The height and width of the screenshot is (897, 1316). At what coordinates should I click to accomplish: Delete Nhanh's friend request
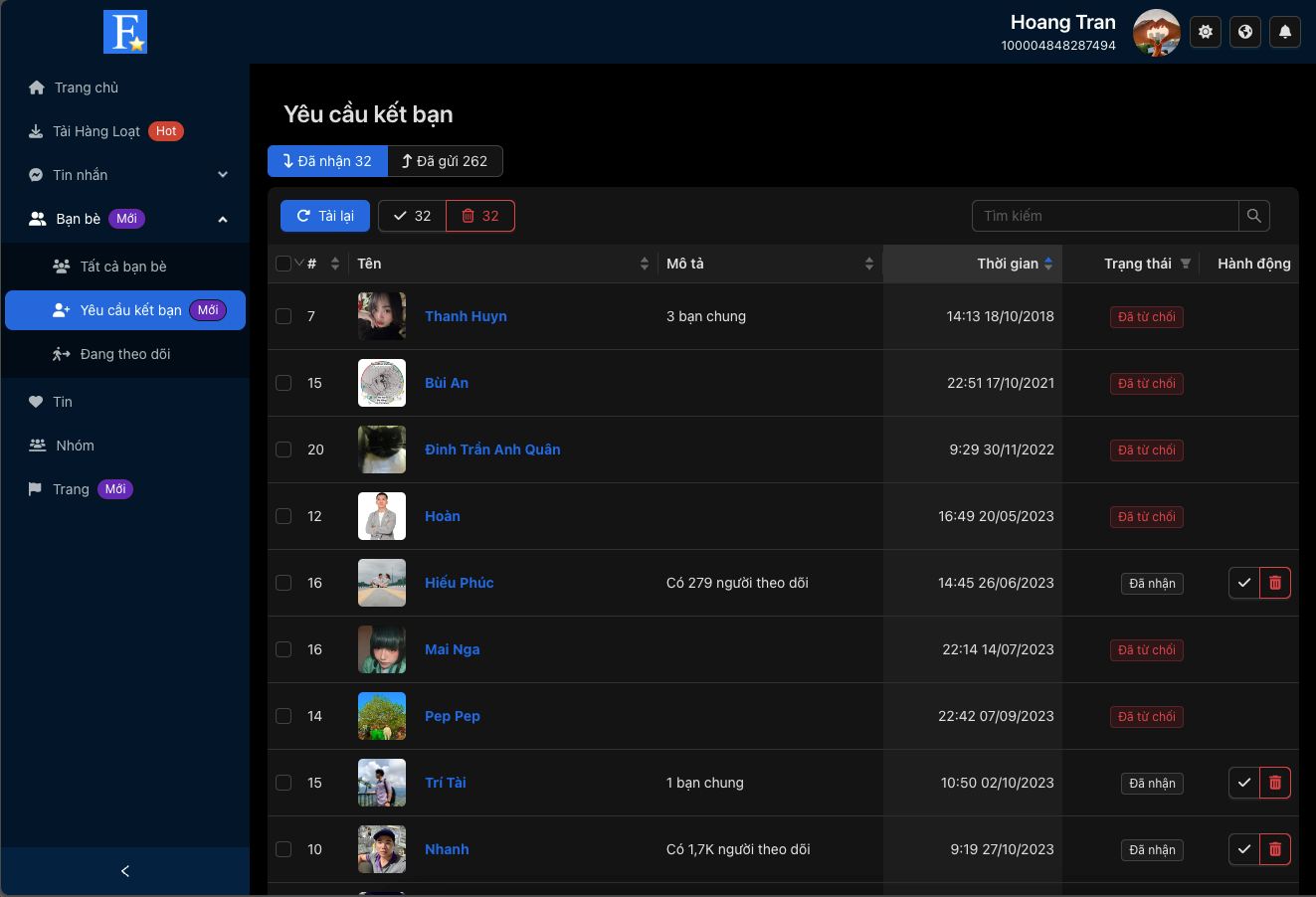(x=1275, y=849)
